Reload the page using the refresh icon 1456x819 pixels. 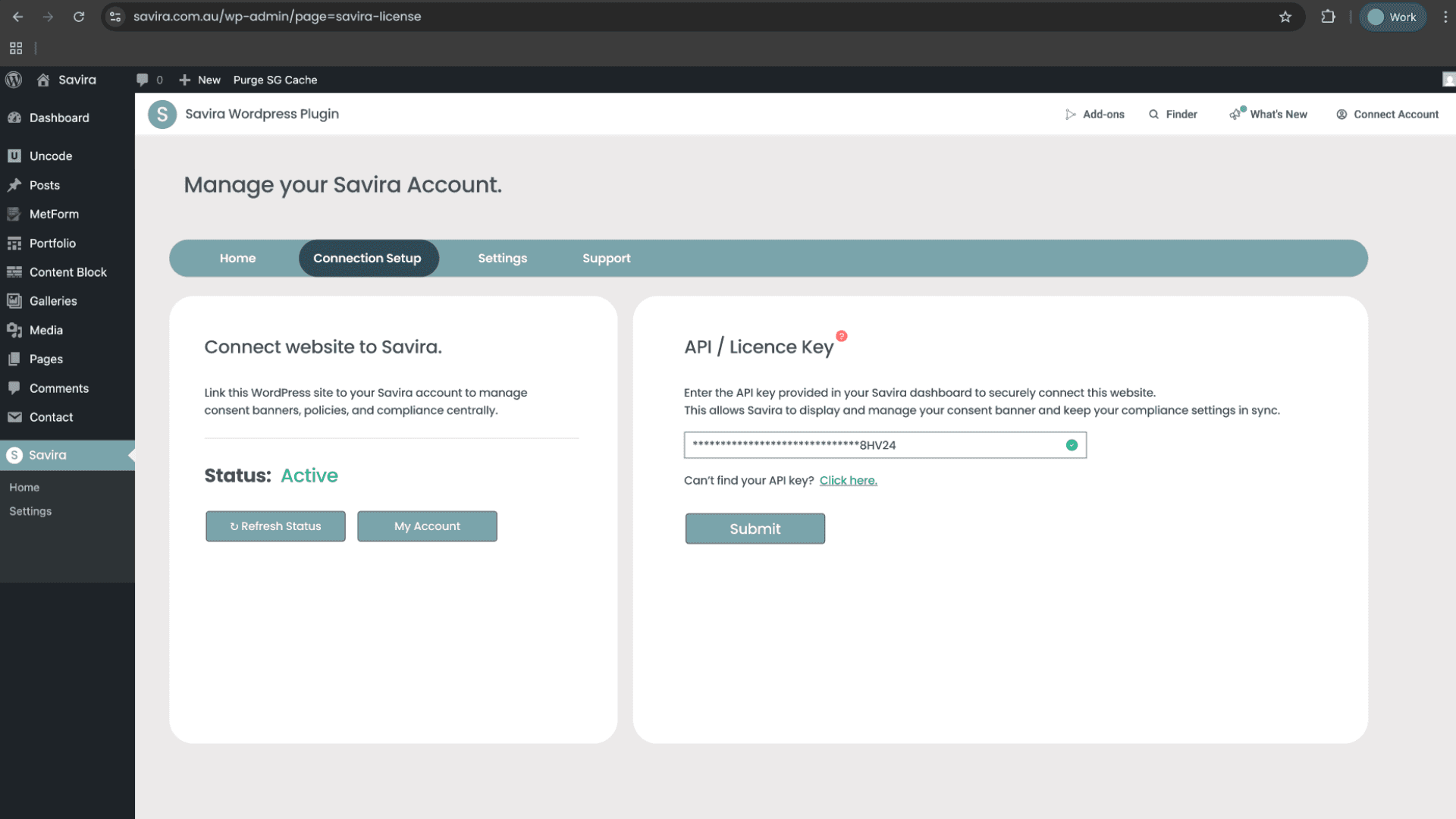pos(79,17)
